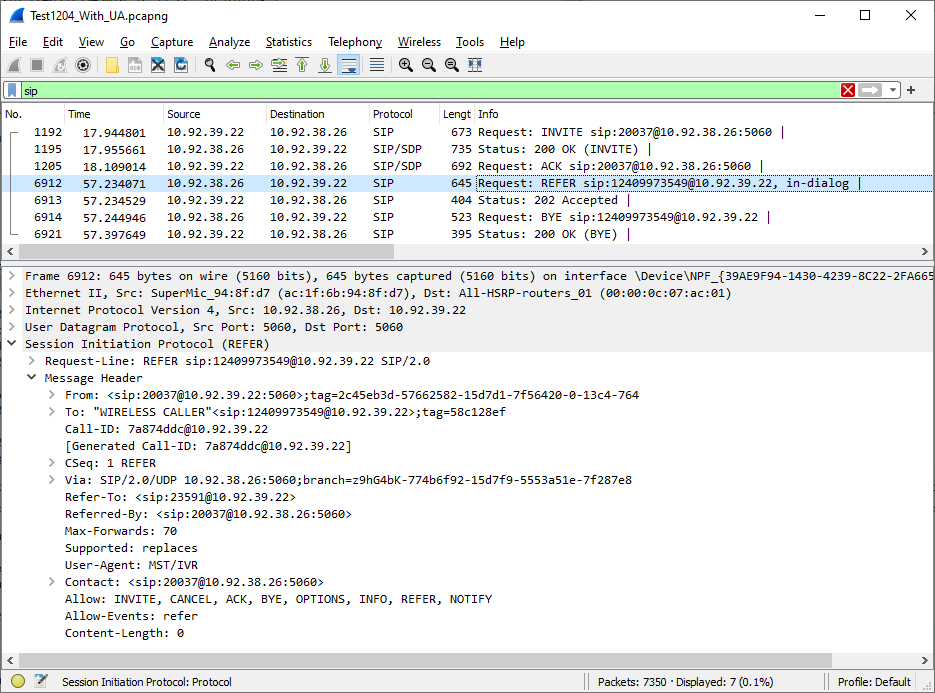This screenshot has width=935, height=693.
Task: Open display filter history dropdown arrow
Action: click(x=893, y=90)
